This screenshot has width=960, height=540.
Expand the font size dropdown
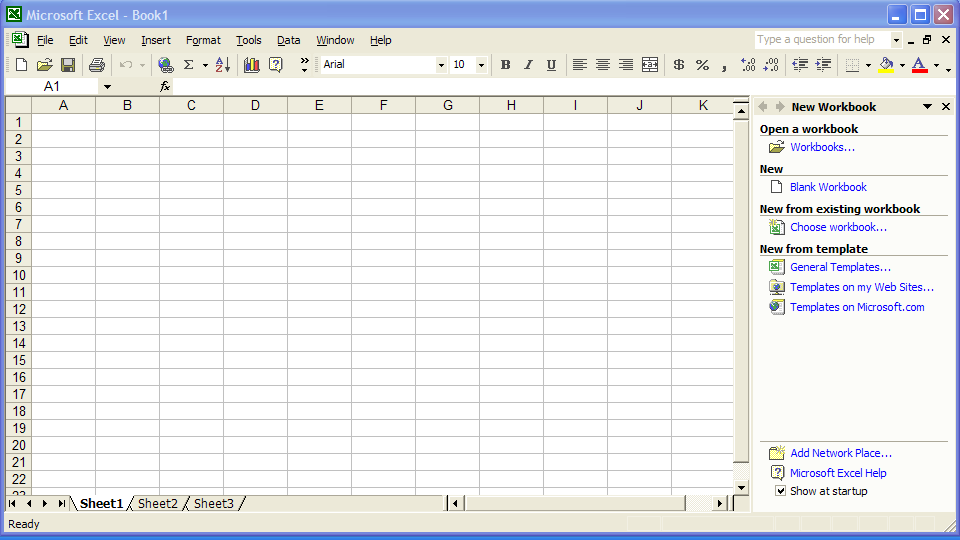(x=481, y=65)
